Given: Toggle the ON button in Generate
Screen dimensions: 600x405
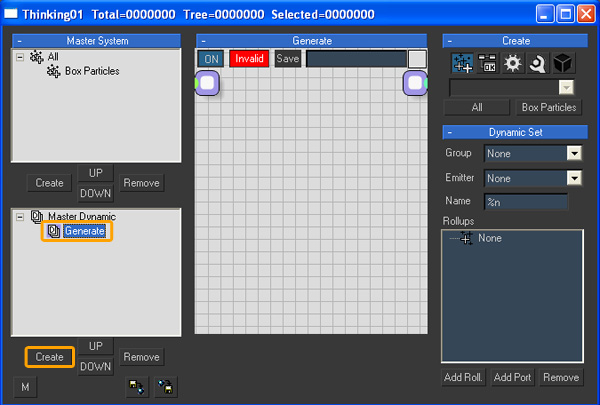Looking at the screenshot, I should coord(211,59).
